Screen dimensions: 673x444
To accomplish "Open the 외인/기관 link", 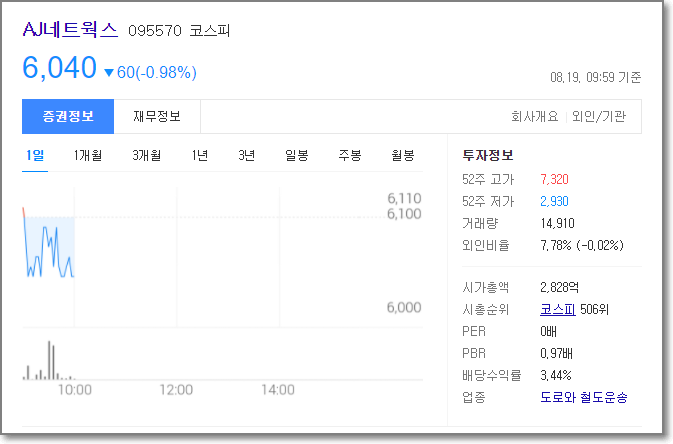I will point(599,116).
